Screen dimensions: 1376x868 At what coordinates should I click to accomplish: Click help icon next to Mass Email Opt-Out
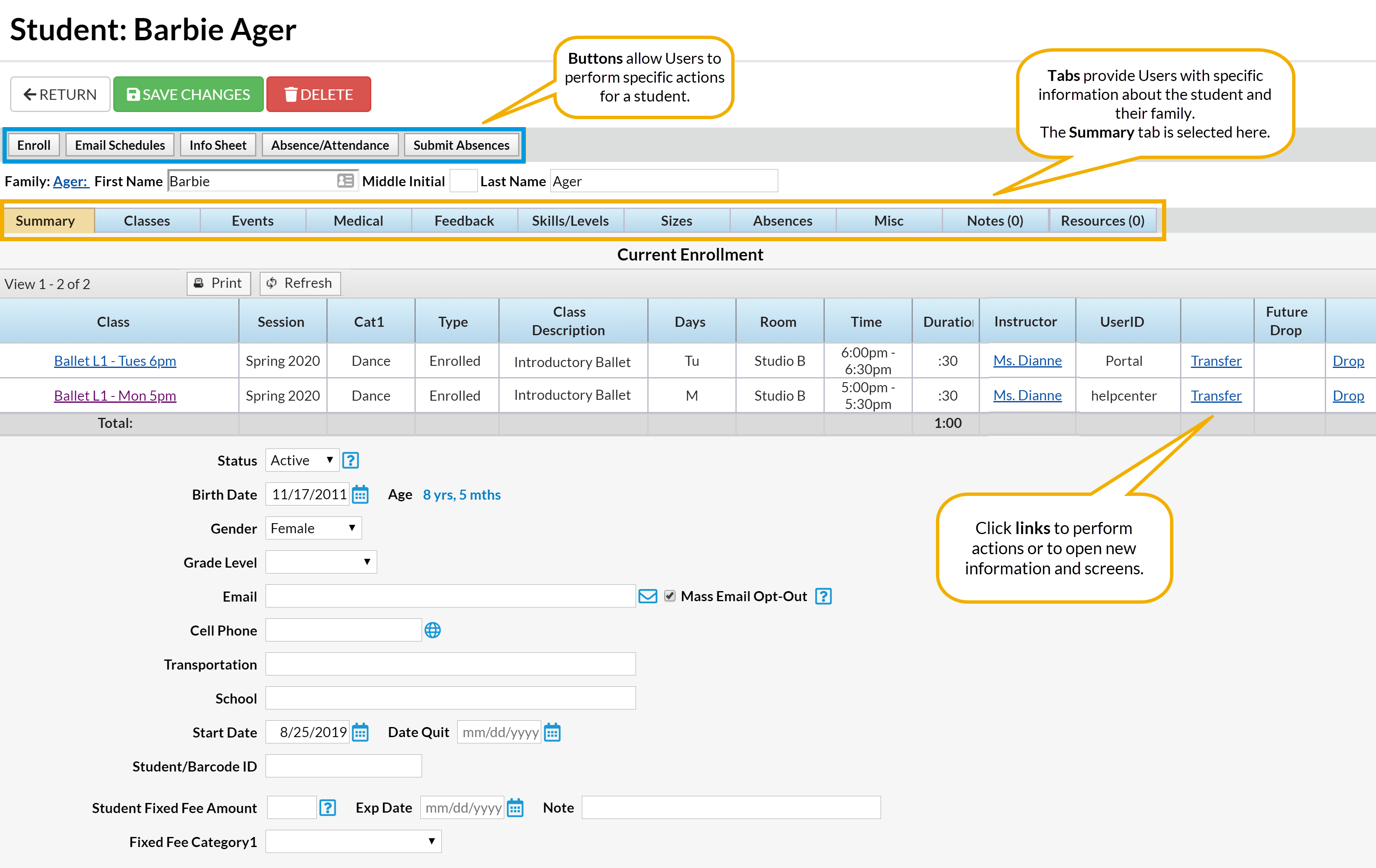click(823, 597)
